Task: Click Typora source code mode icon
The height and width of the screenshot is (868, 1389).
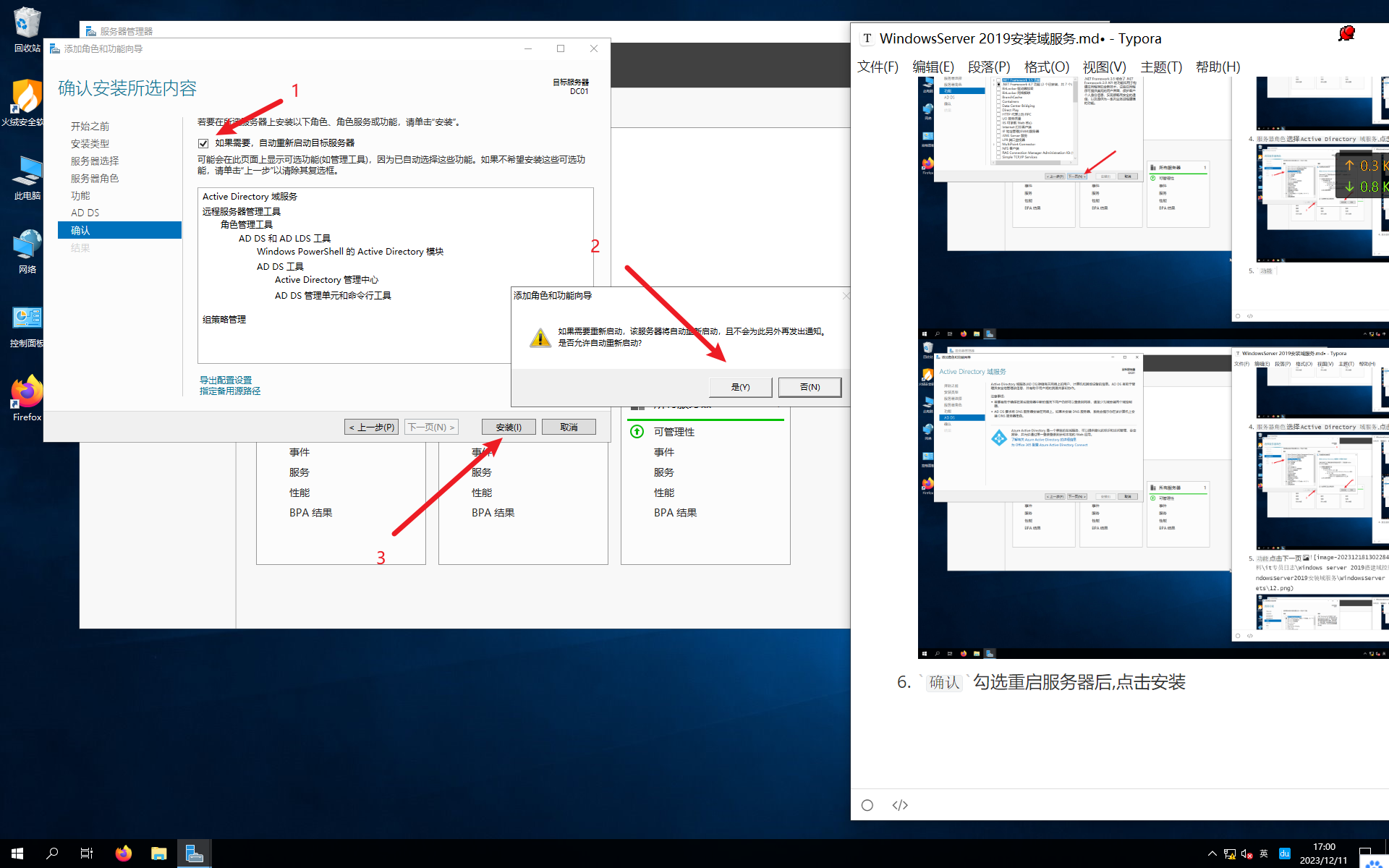Action: 900,805
